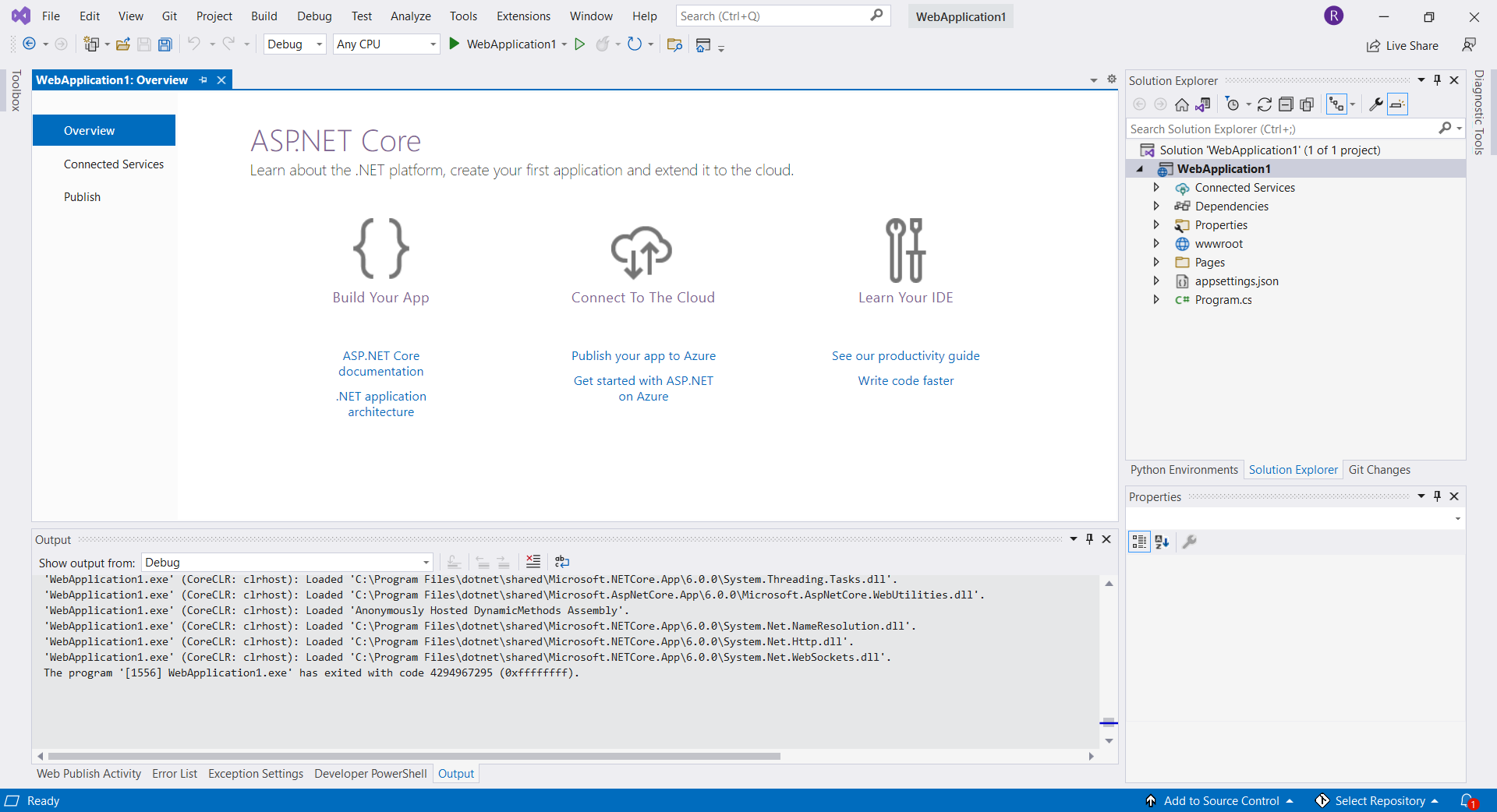Toggle auto-hide pin on Properties panel
This screenshot has height=812, width=1497.
click(1437, 496)
